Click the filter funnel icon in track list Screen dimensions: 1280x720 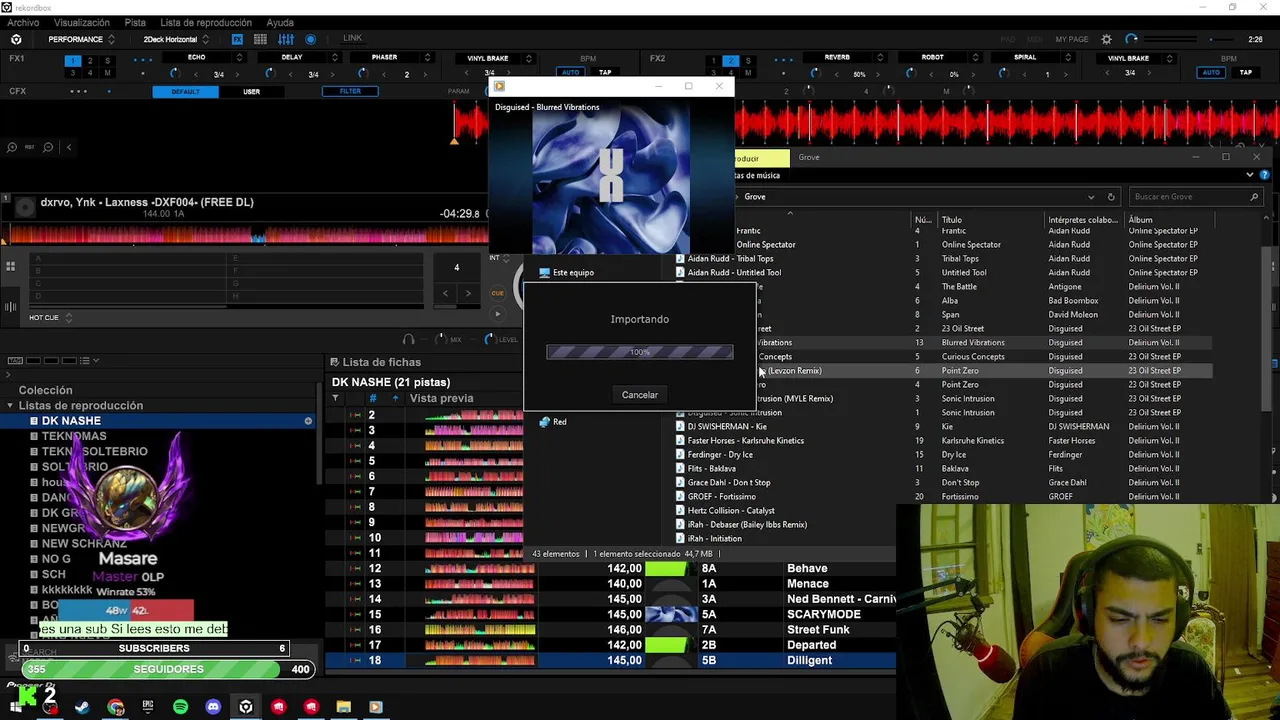[335, 398]
